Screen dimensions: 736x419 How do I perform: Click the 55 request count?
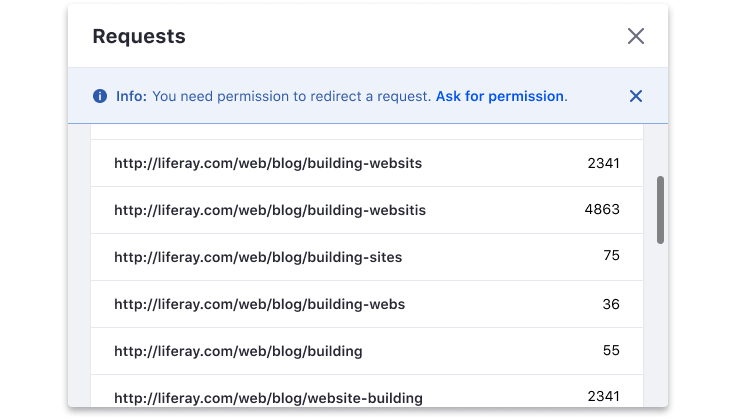(611, 350)
